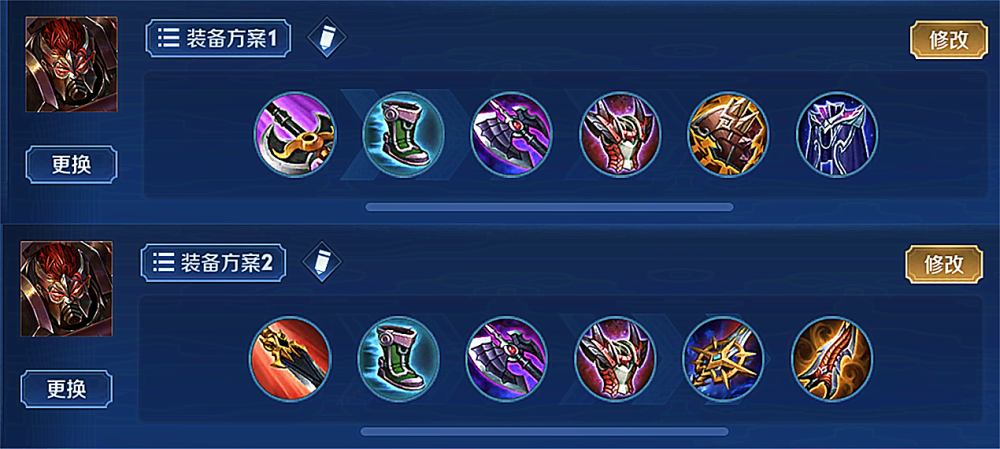The width and height of the screenshot is (1000, 449).
Task: Select the golden star shield item
Action: pyautogui.click(x=723, y=359)
